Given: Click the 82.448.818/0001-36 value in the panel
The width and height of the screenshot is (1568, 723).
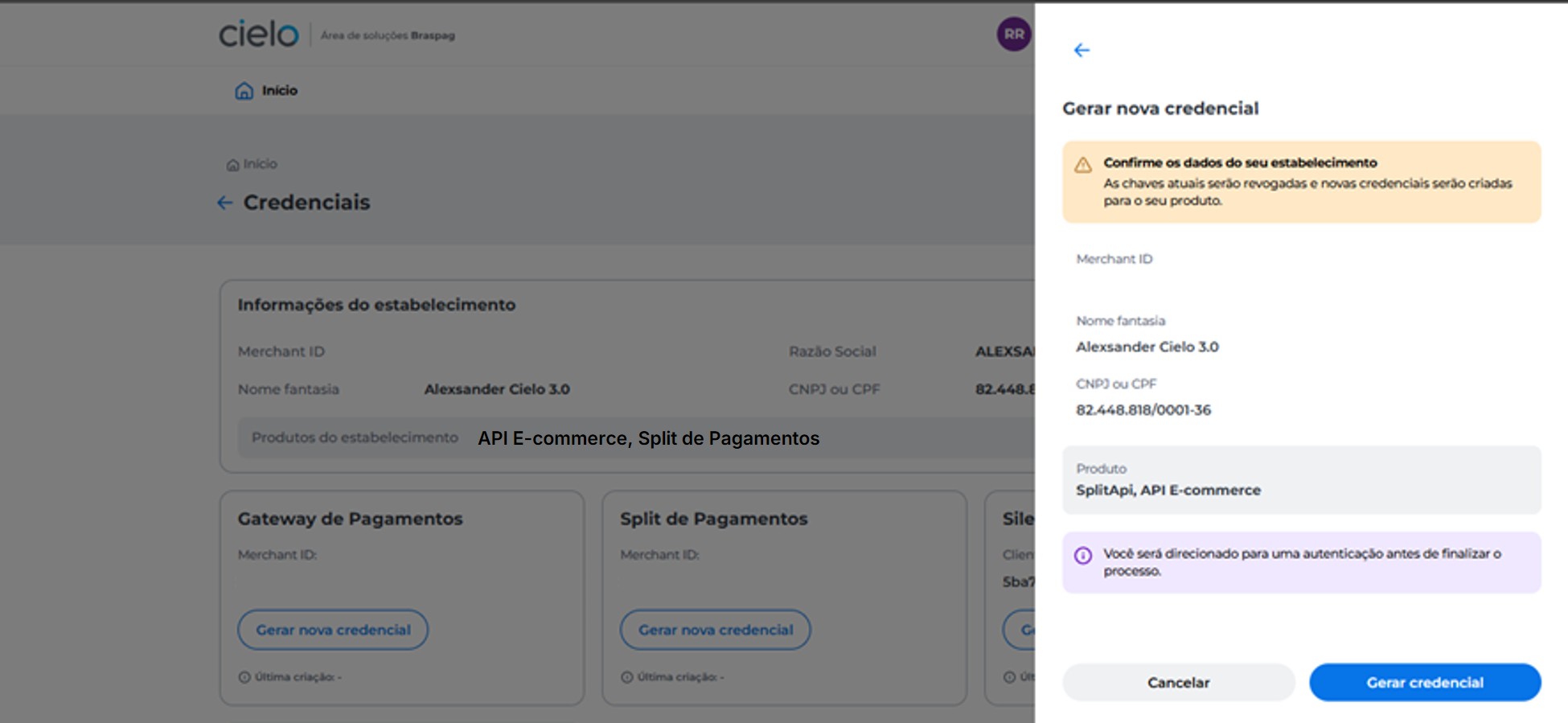Looking at the screenshot, I should click(1143, 410).
